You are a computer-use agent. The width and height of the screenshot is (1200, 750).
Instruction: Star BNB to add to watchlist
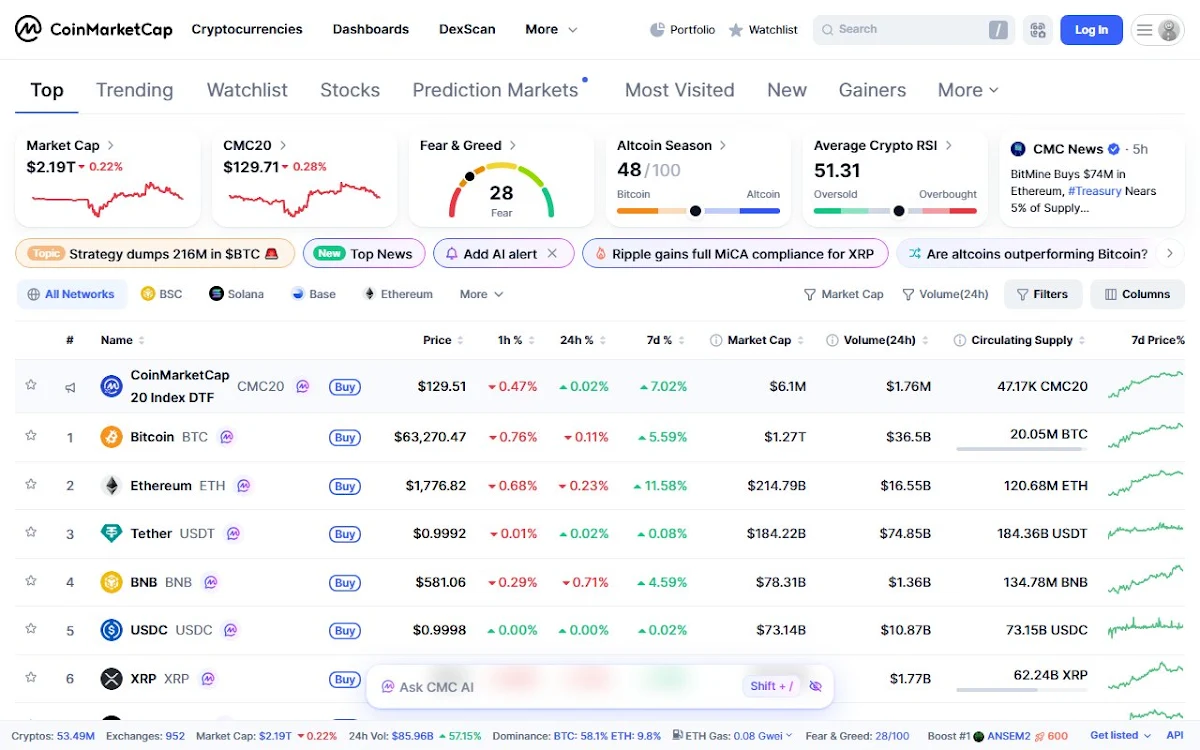31,580
